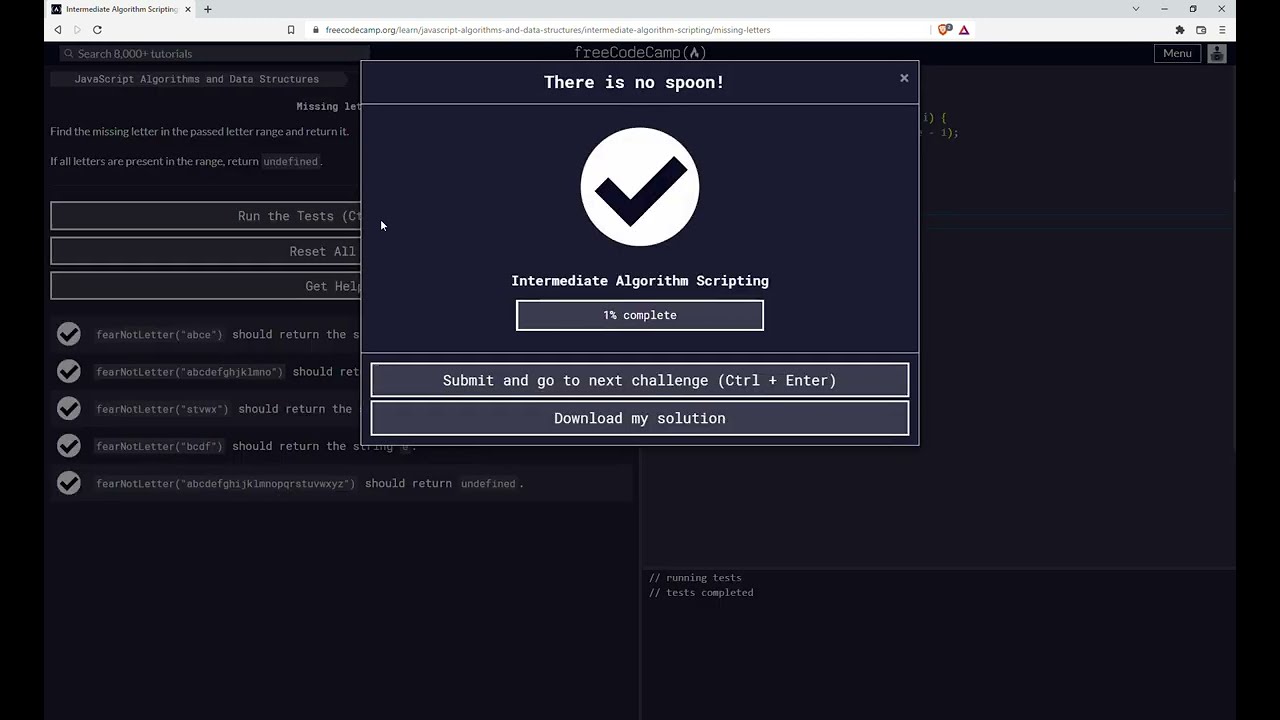Go back in browser history

[x=58, y=30]
